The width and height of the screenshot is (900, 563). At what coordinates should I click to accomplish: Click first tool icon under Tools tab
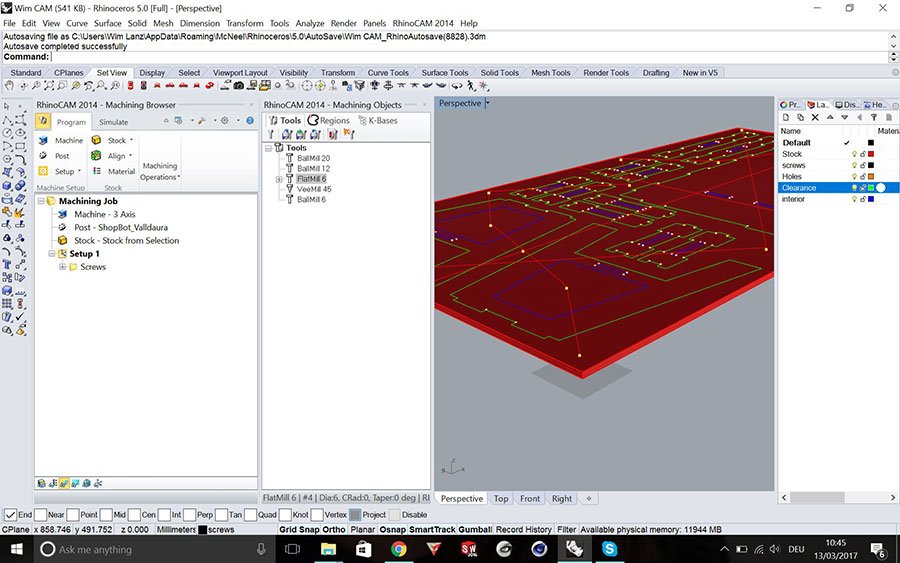[270, 134]
